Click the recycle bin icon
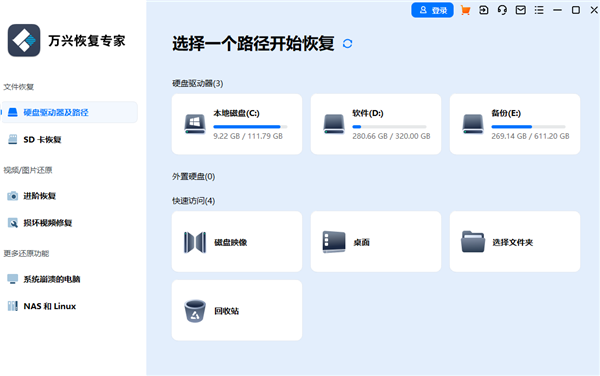Viewport: 600px width, 376px height. click(x=195, y=311)
